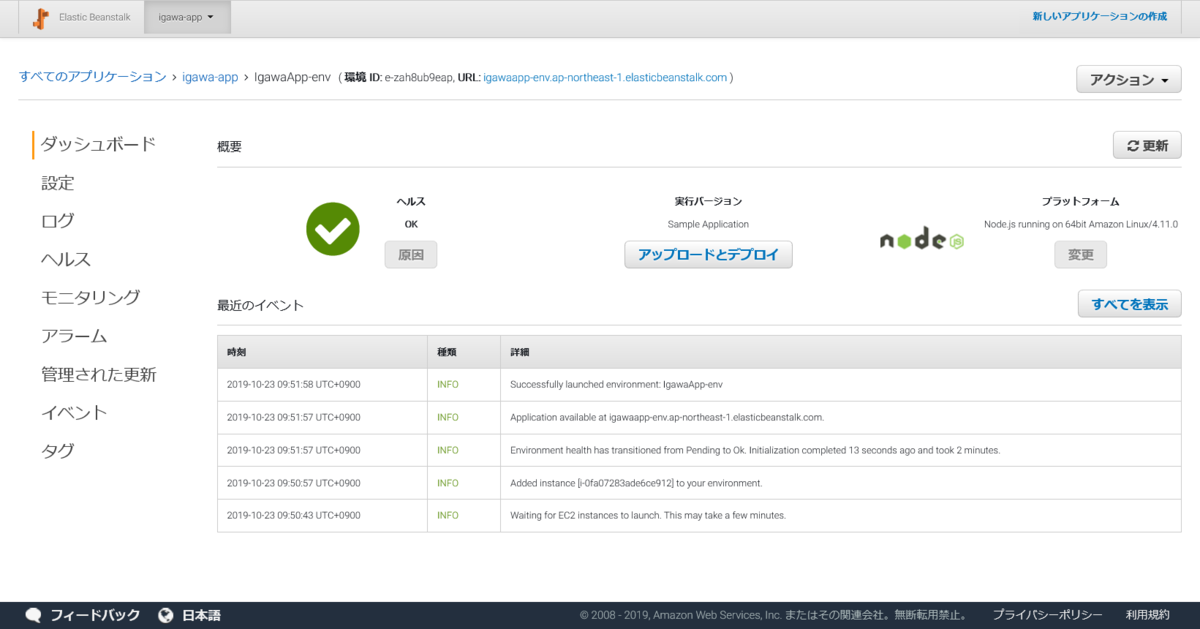Click the 概要 section heading
The width and height of the screenshot is (1200, 629).
(229, 146)
